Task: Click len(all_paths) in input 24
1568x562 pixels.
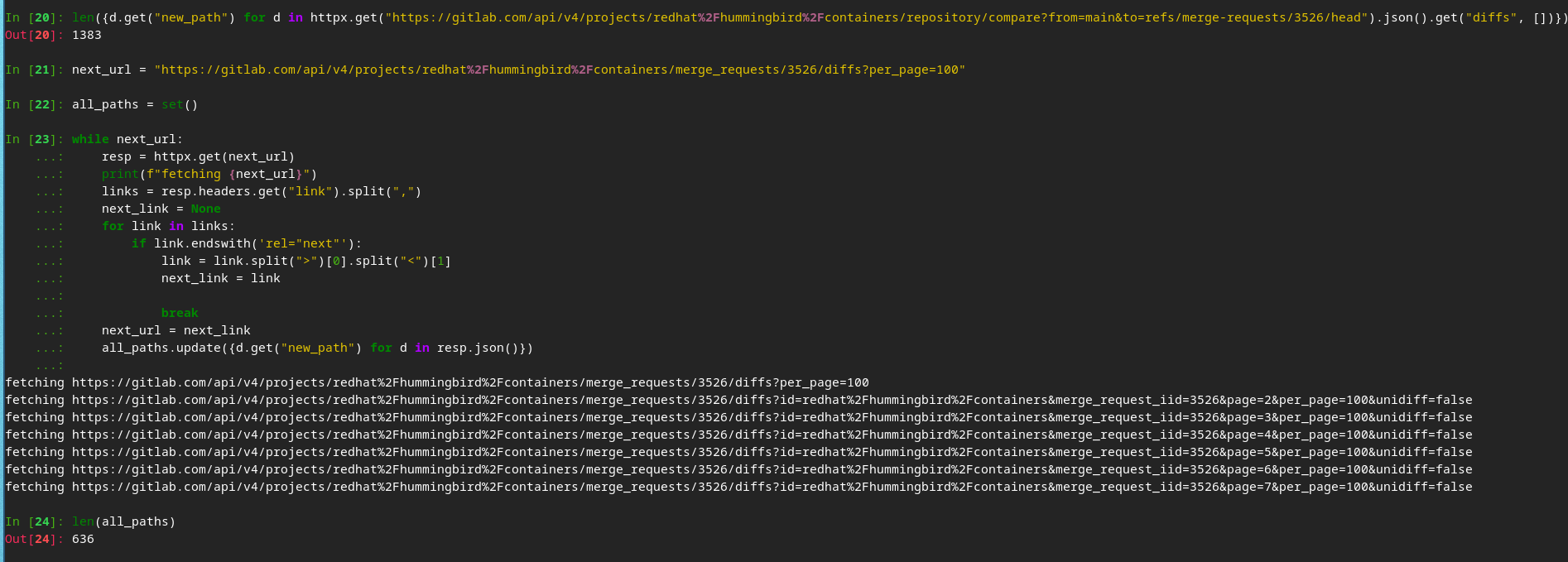Action: (123, 521)
